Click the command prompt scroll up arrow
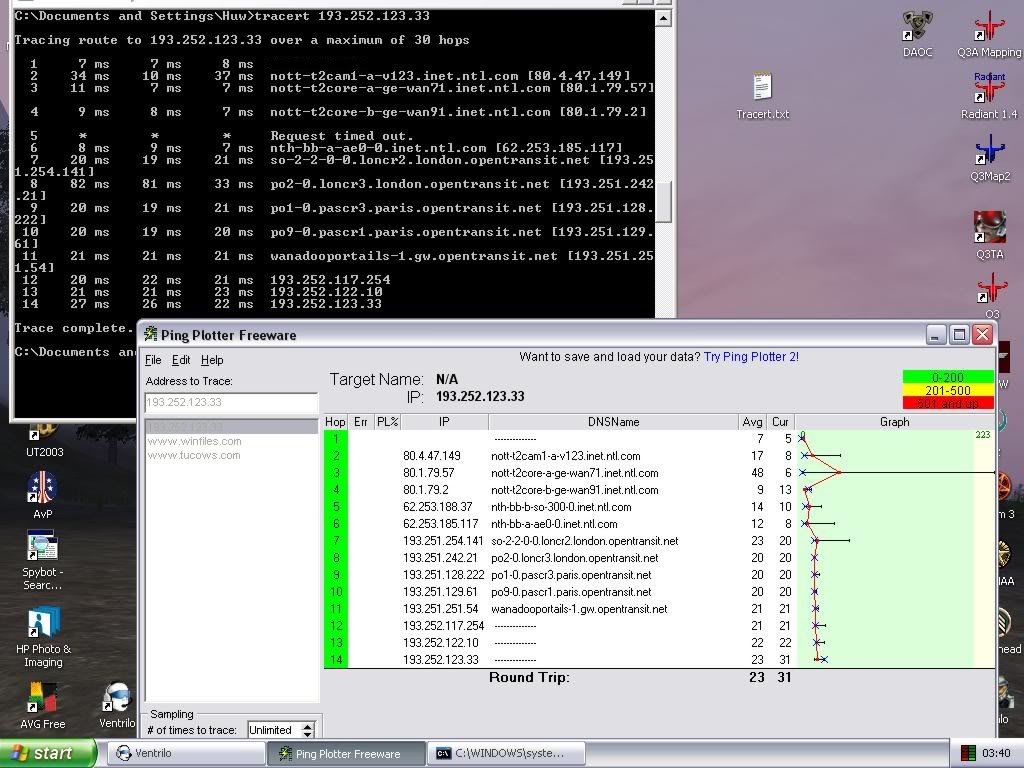Screen dimensions: 1024x768 [x=663, y=18]
